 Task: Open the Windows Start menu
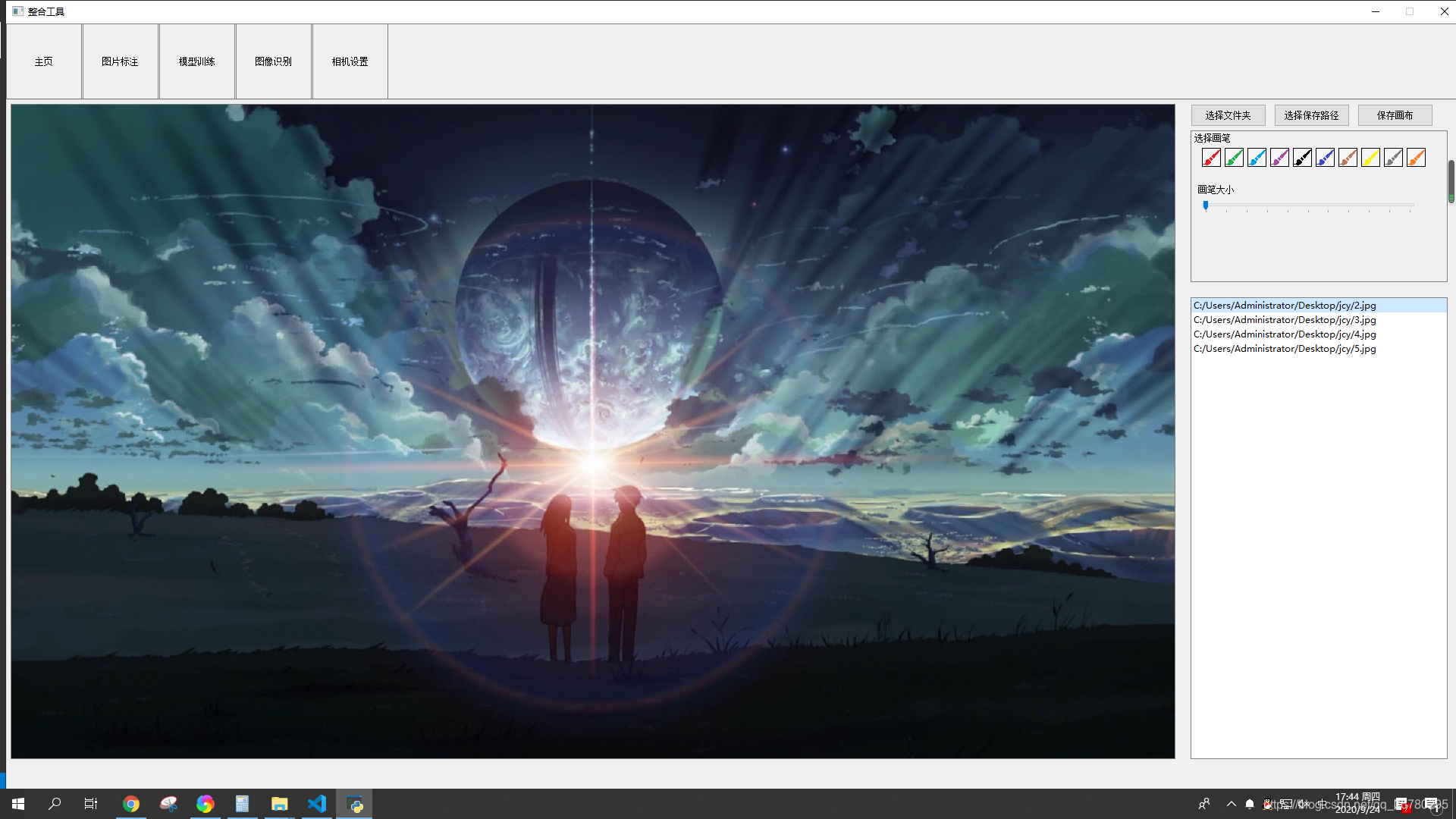click(x=18, y=804)
